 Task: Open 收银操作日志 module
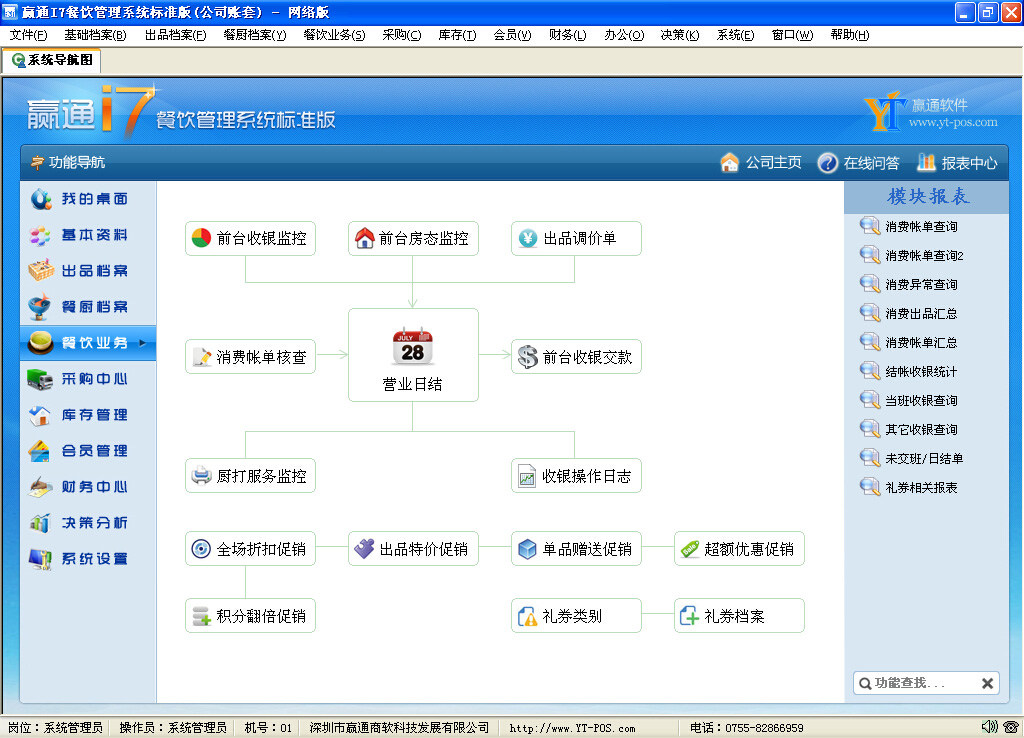(576, 475)
